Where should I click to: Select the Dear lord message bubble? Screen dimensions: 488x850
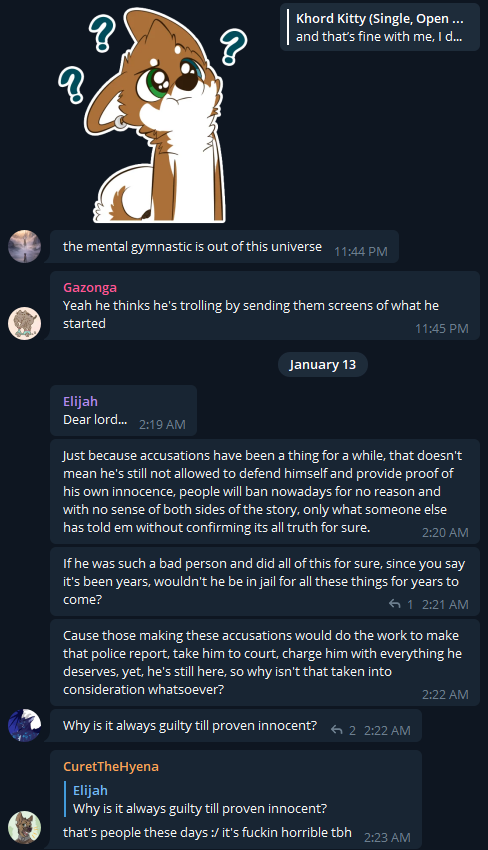tap(123, 410)
